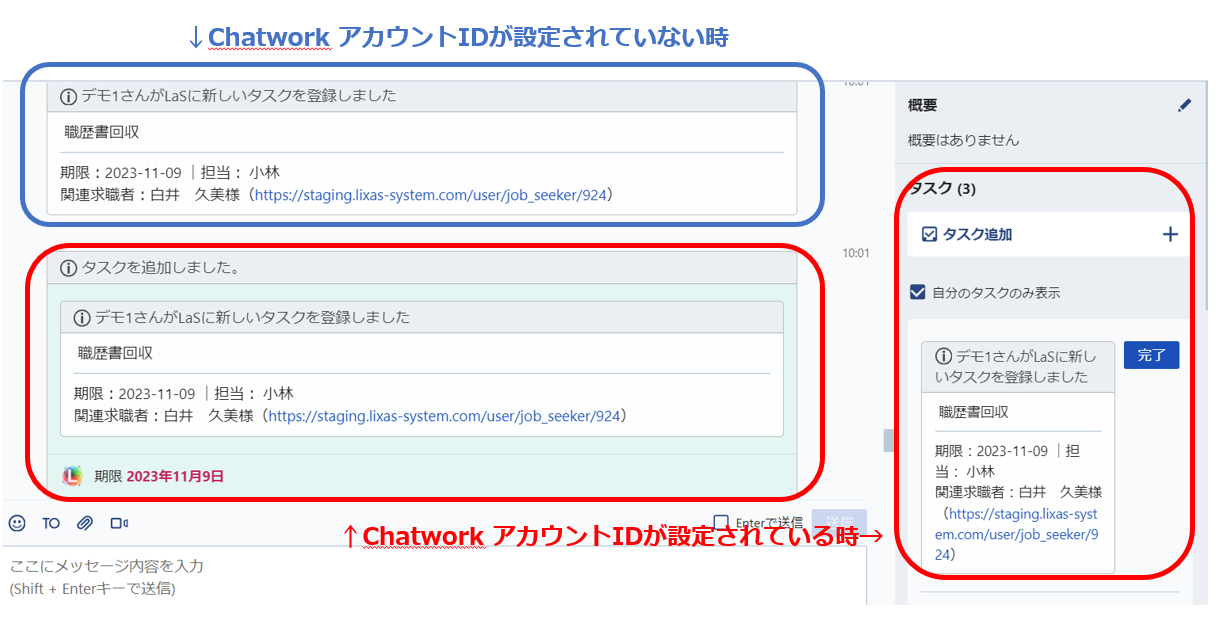This screenshot has width=1219, height=628.
Task: Click 関連求職者：白井 久美様 in the sidebar task
Action: [x=1018, y=492]
